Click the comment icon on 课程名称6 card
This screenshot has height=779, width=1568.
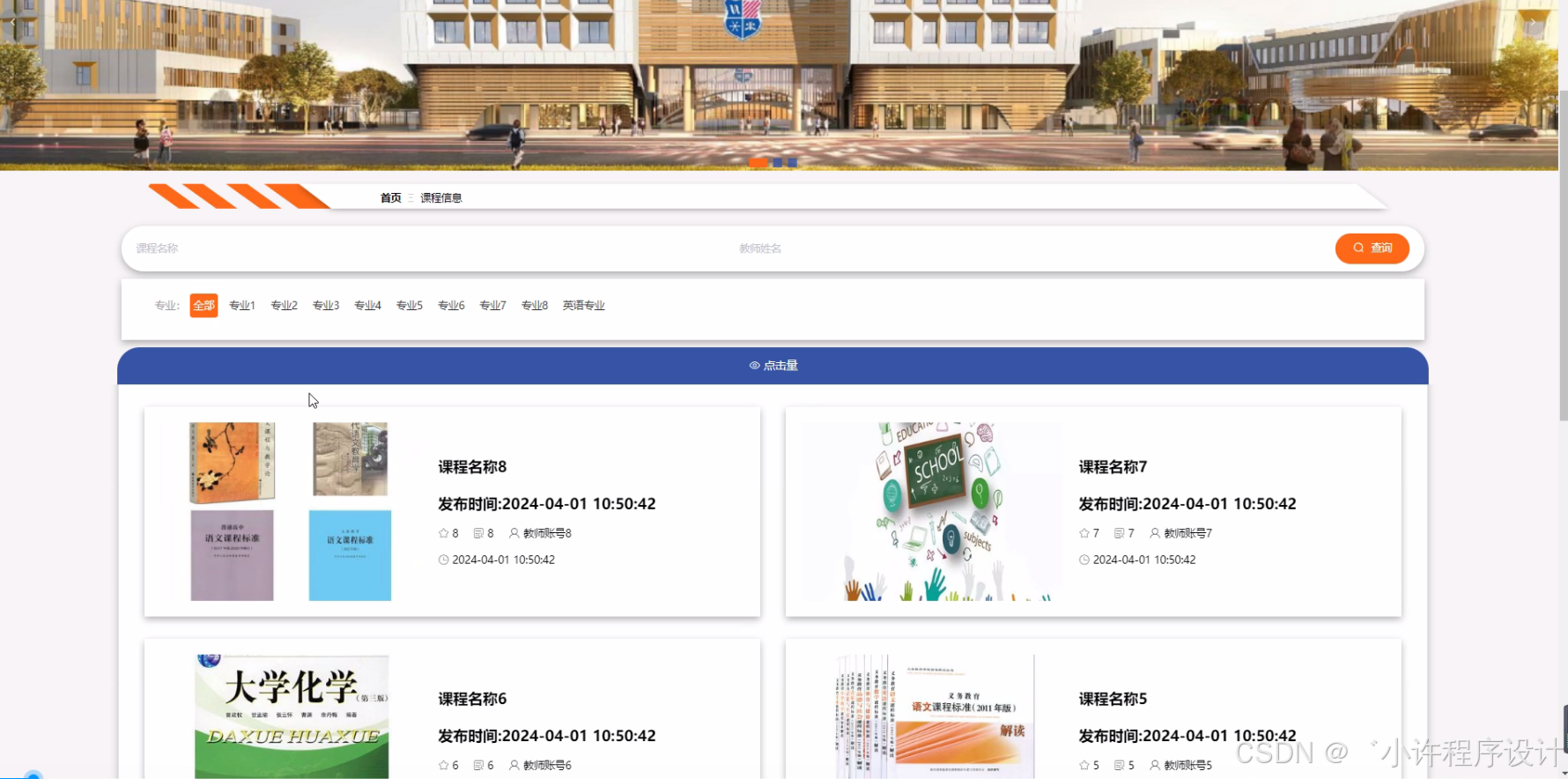[478, 765]
